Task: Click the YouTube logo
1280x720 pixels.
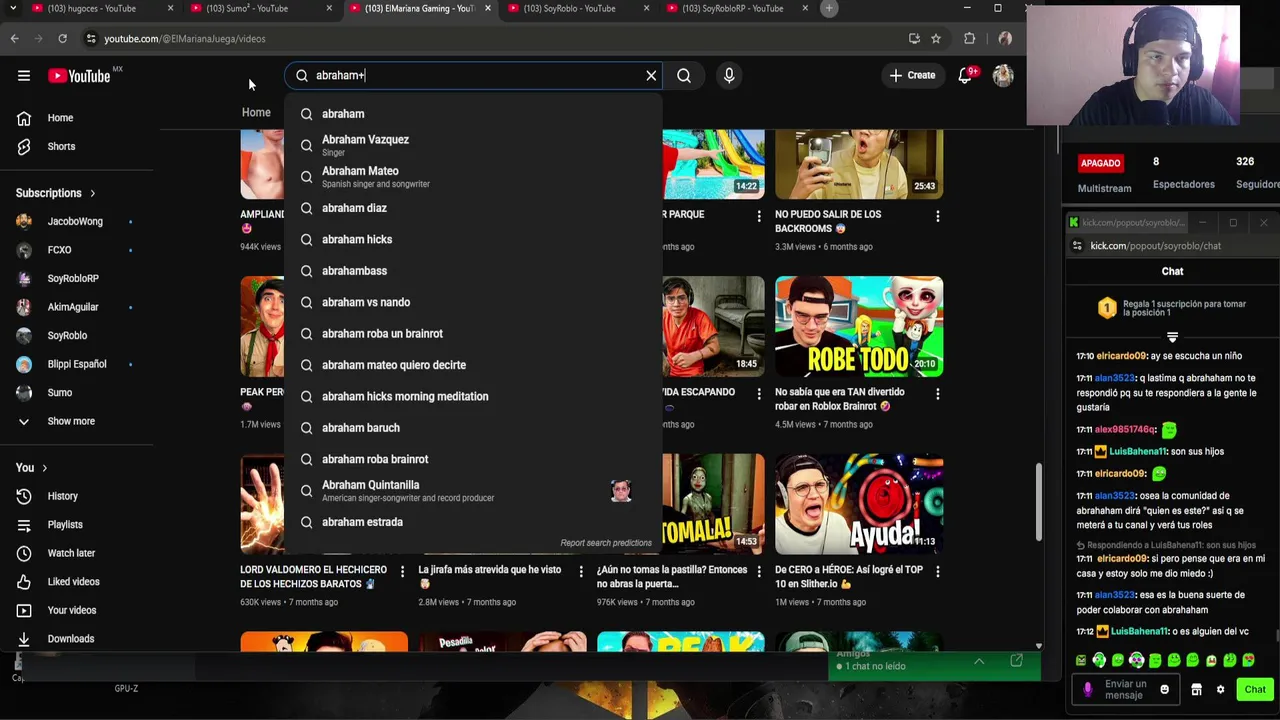Action: (79, 76)
